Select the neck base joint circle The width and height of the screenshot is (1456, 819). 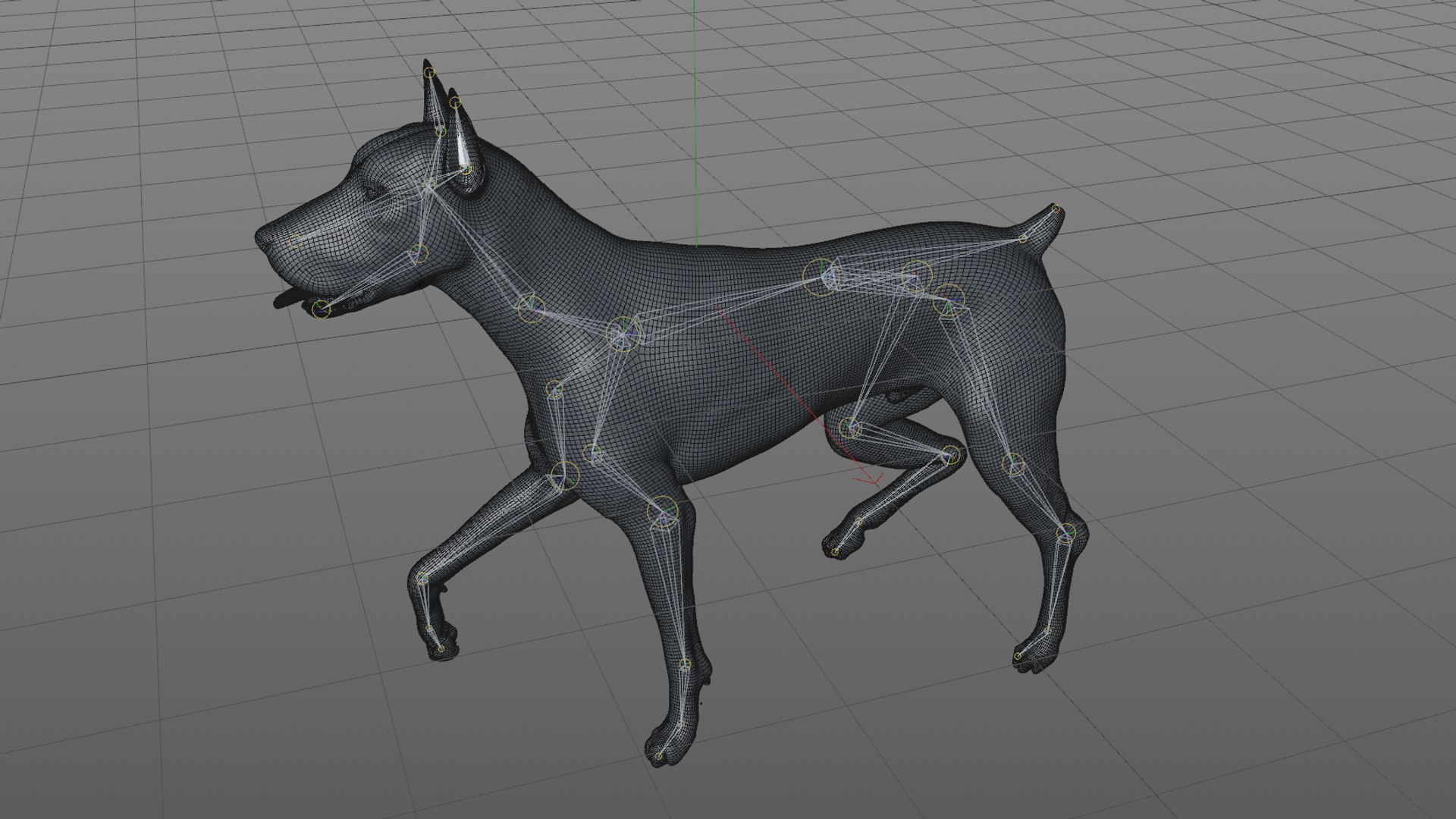(530, 308)
